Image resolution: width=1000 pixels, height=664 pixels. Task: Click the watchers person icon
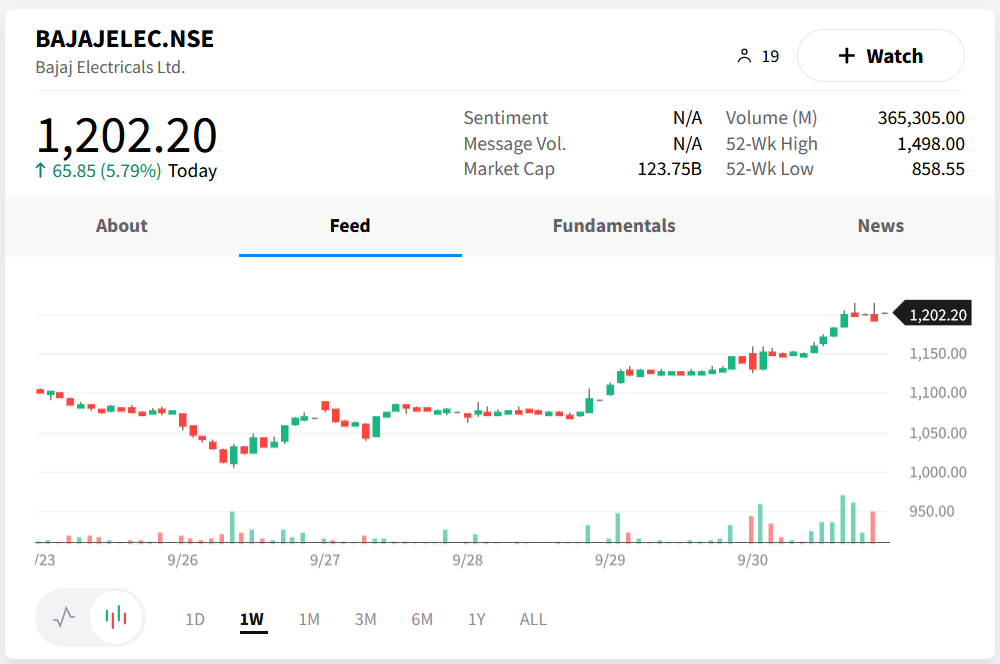pyautogui.click(x=743, y=56)
